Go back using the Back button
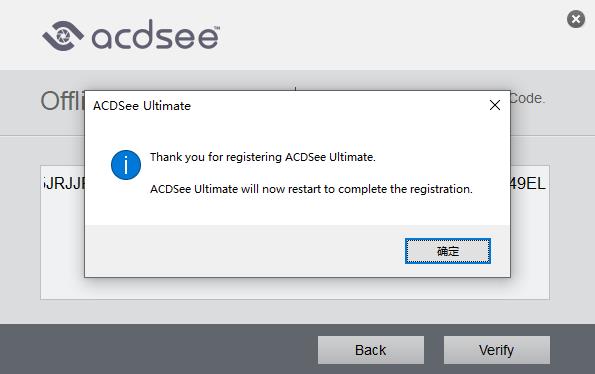 371,350
